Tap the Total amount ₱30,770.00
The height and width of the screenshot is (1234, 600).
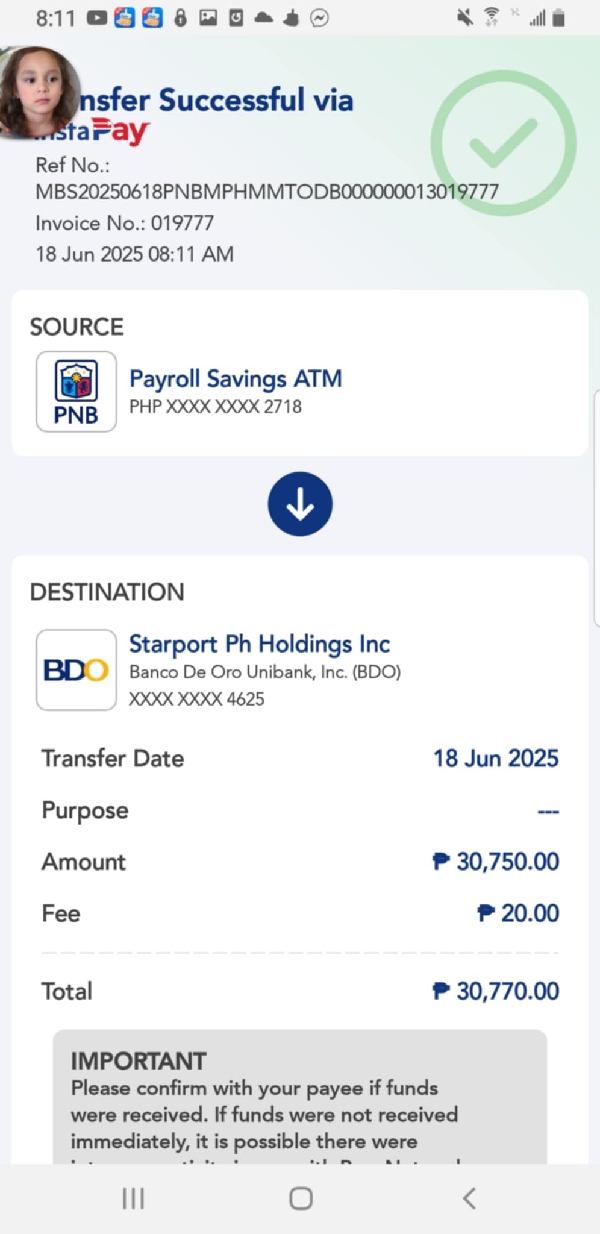point(496,991)
